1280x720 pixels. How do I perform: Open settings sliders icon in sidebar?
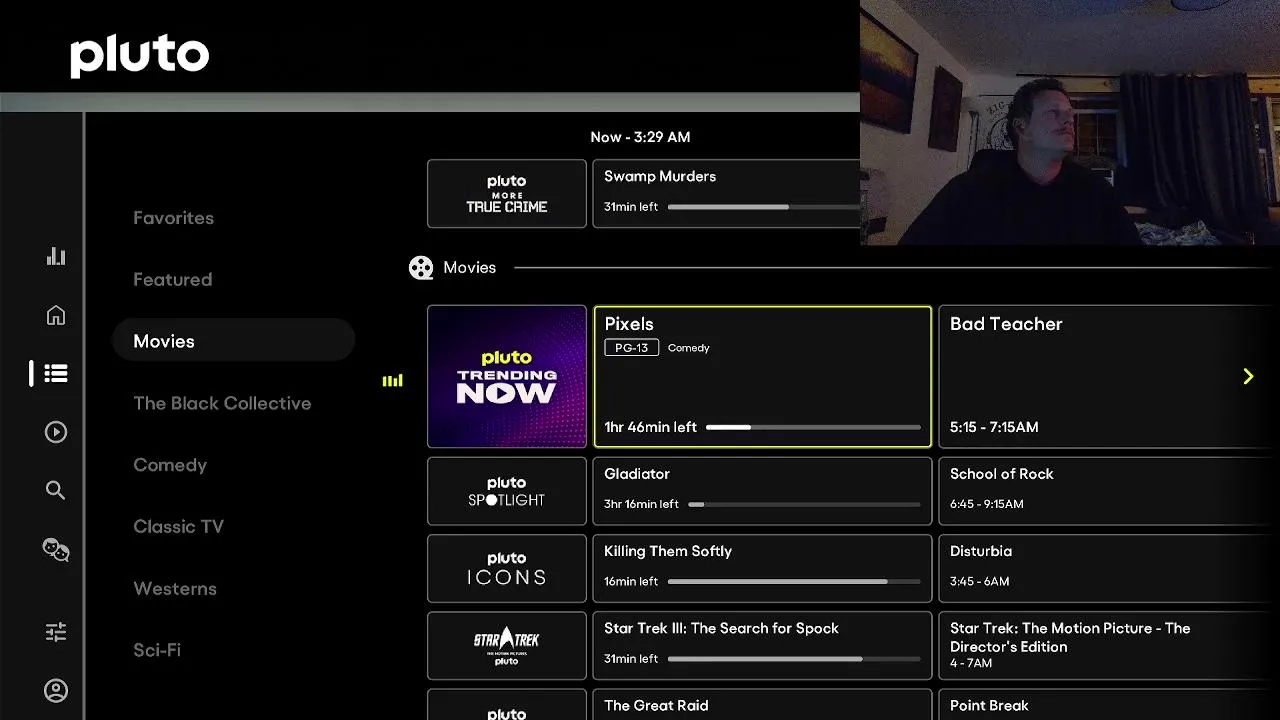click(56, 632)
